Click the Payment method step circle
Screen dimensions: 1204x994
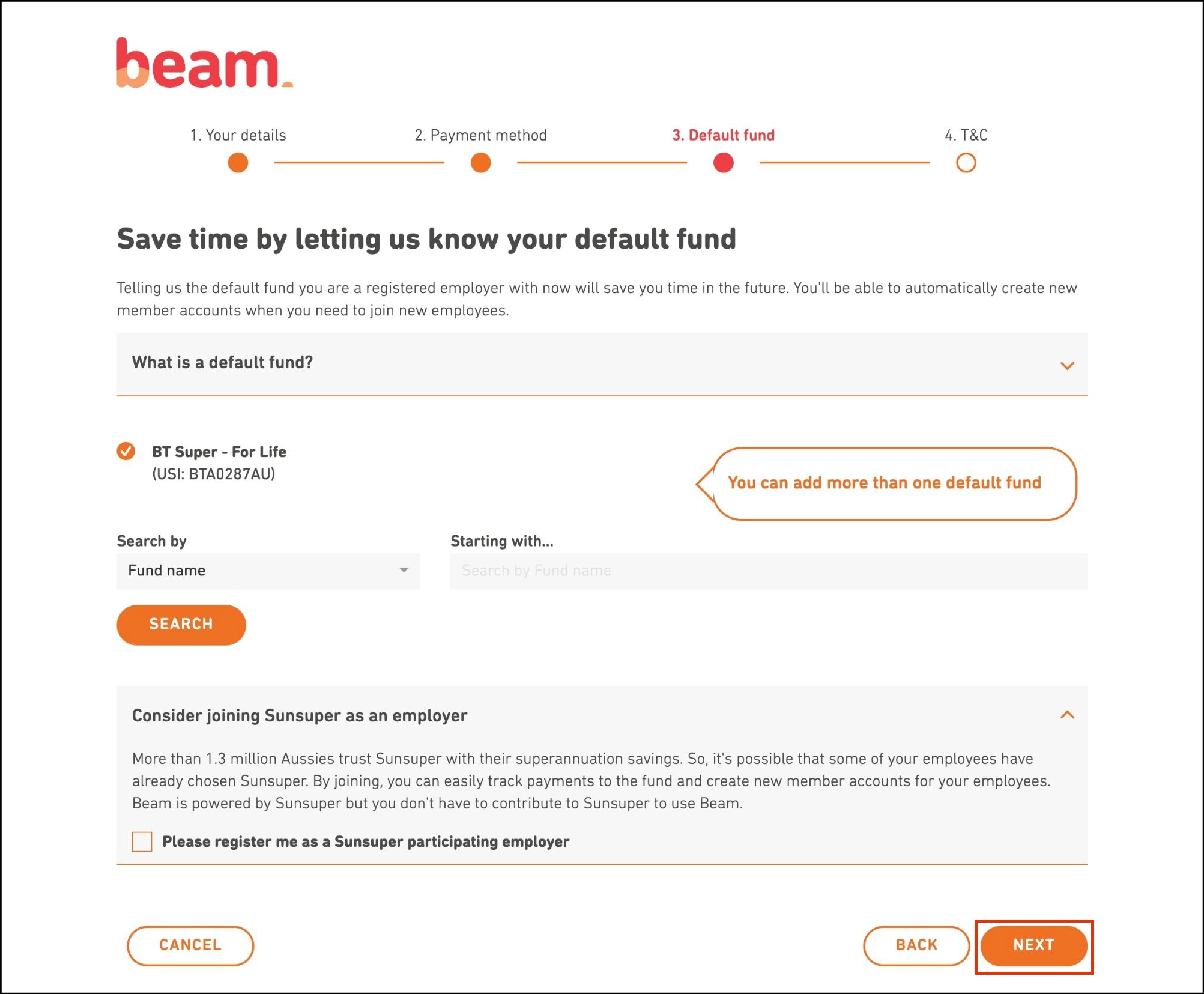tap(480, 163)
